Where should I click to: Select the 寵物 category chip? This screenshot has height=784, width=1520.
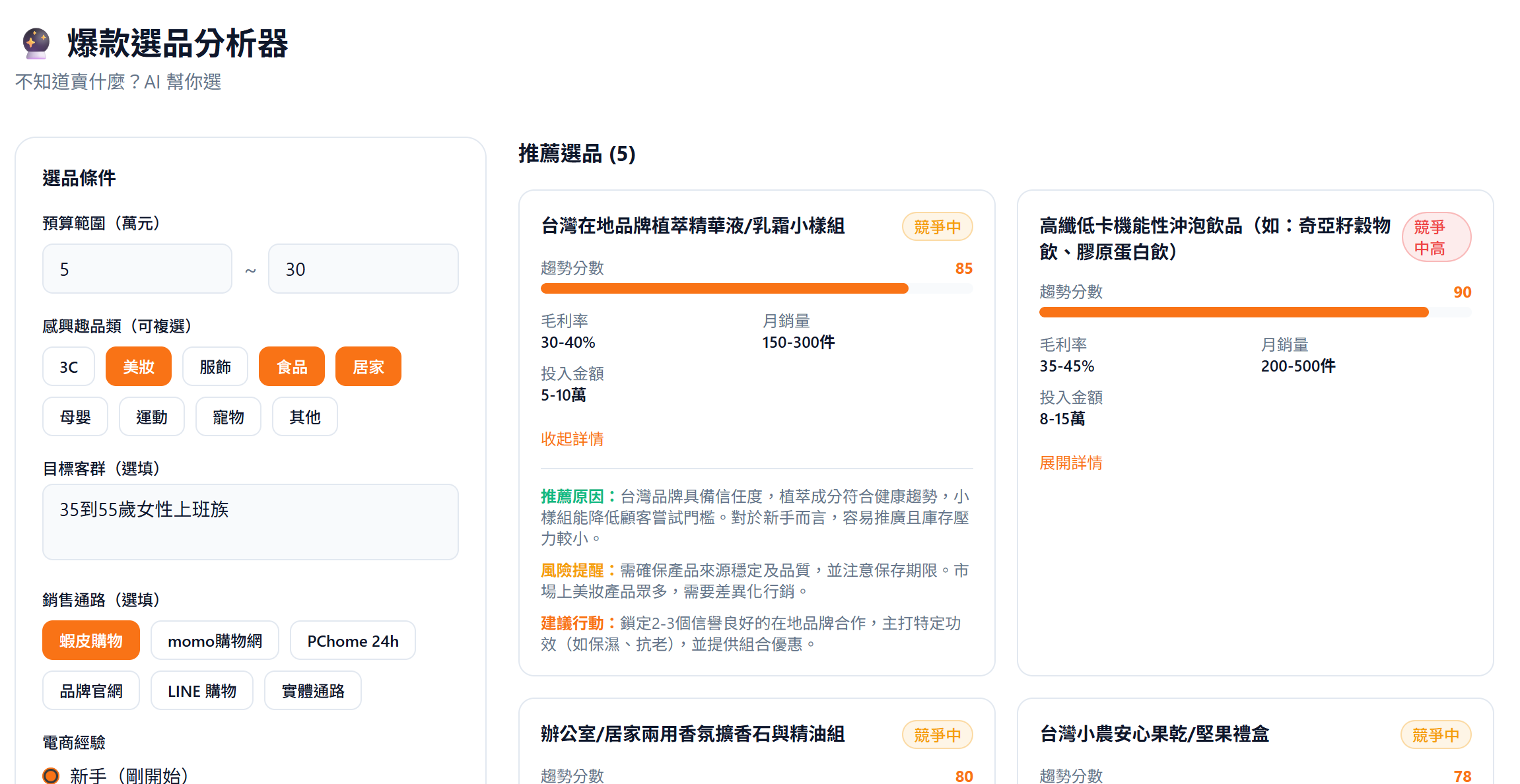point(228,417)
